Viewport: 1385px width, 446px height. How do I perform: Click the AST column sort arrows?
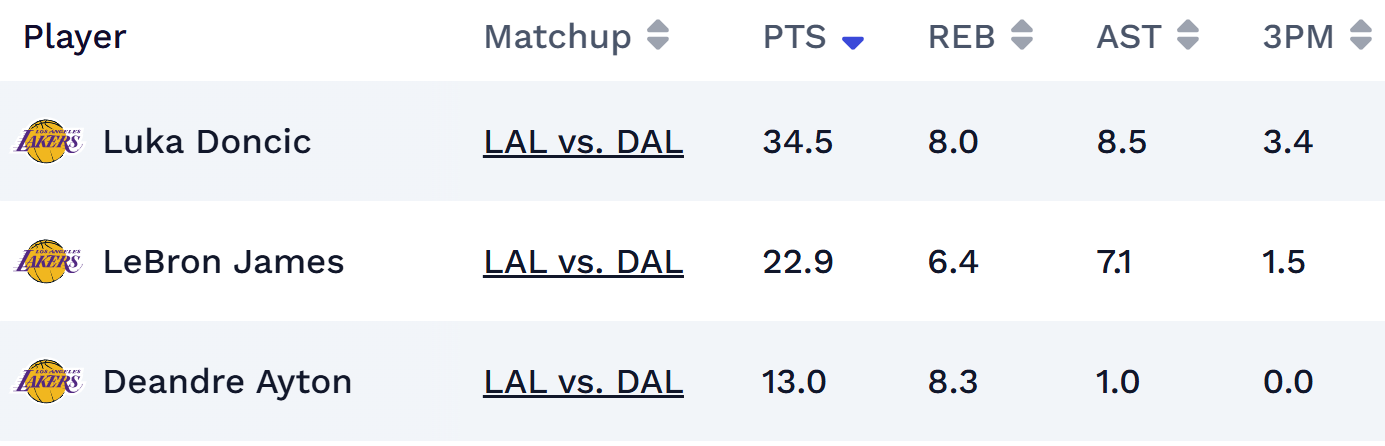point(1187,37)
